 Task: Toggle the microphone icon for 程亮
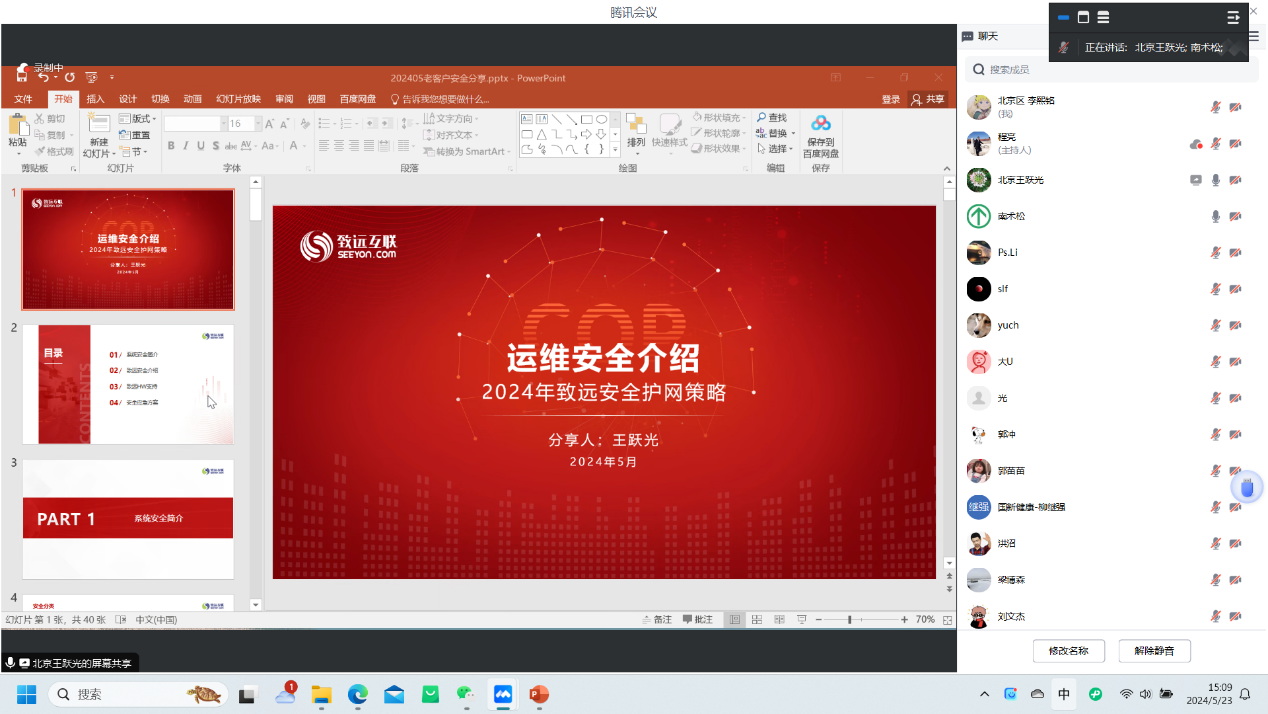point(1216,144)
